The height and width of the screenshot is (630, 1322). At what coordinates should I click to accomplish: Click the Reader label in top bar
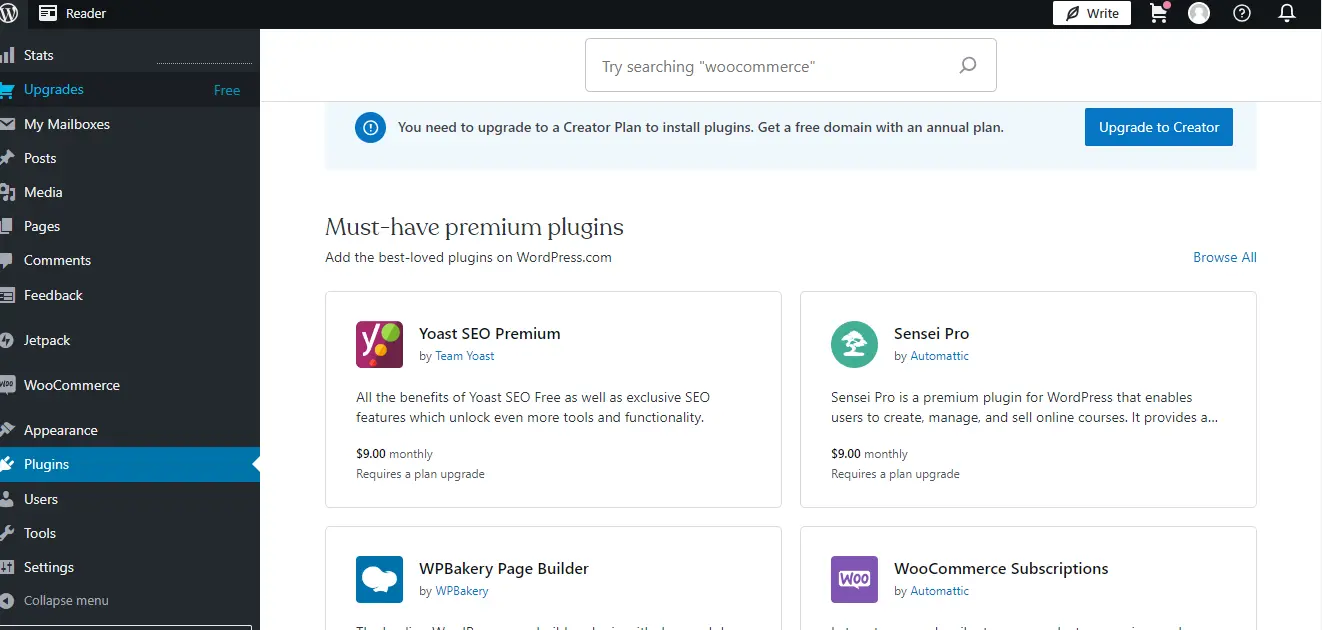86,14
